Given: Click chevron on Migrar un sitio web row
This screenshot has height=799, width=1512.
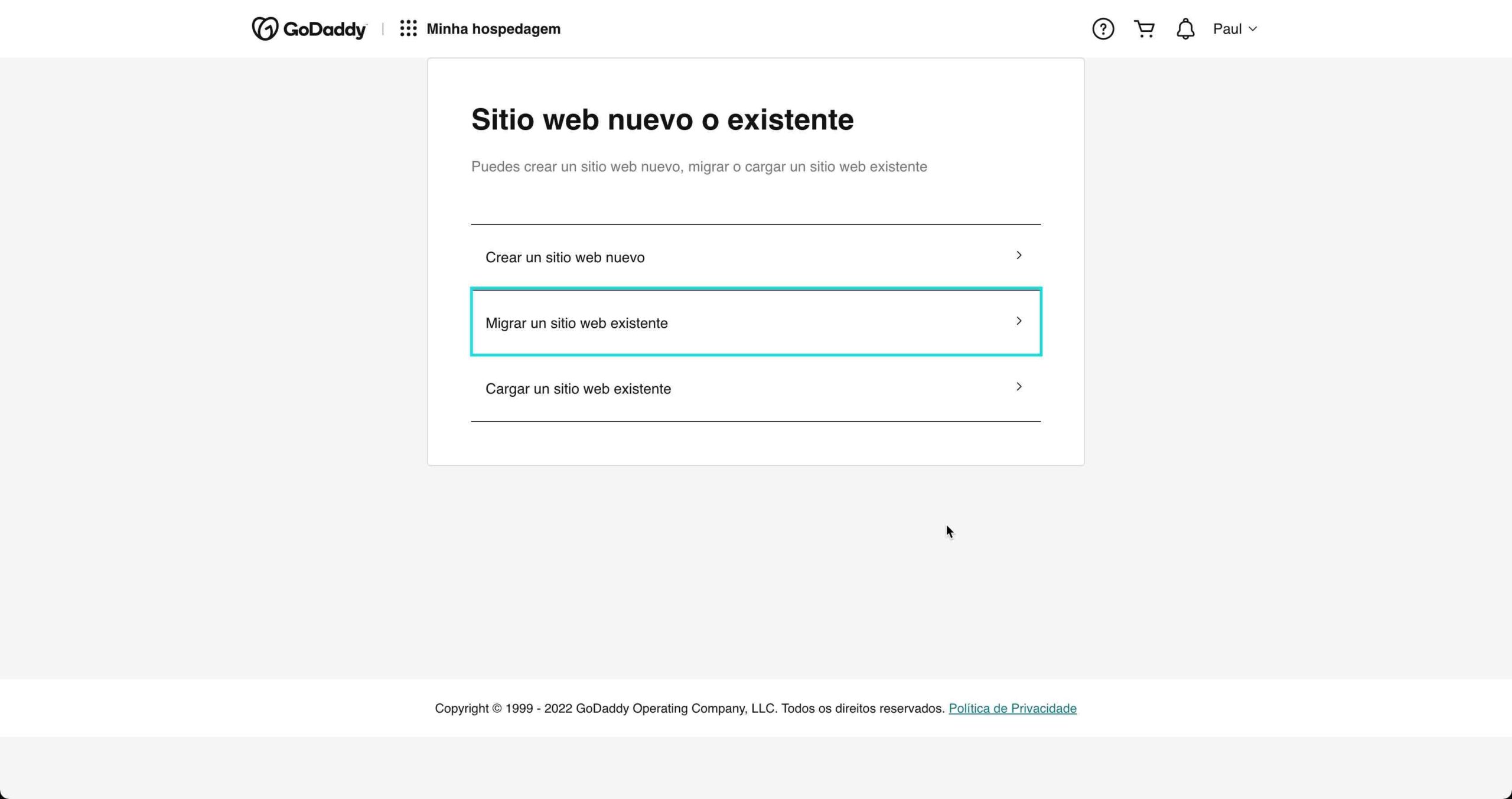Looking at the screenshot, I should [x=1019, y=321].
